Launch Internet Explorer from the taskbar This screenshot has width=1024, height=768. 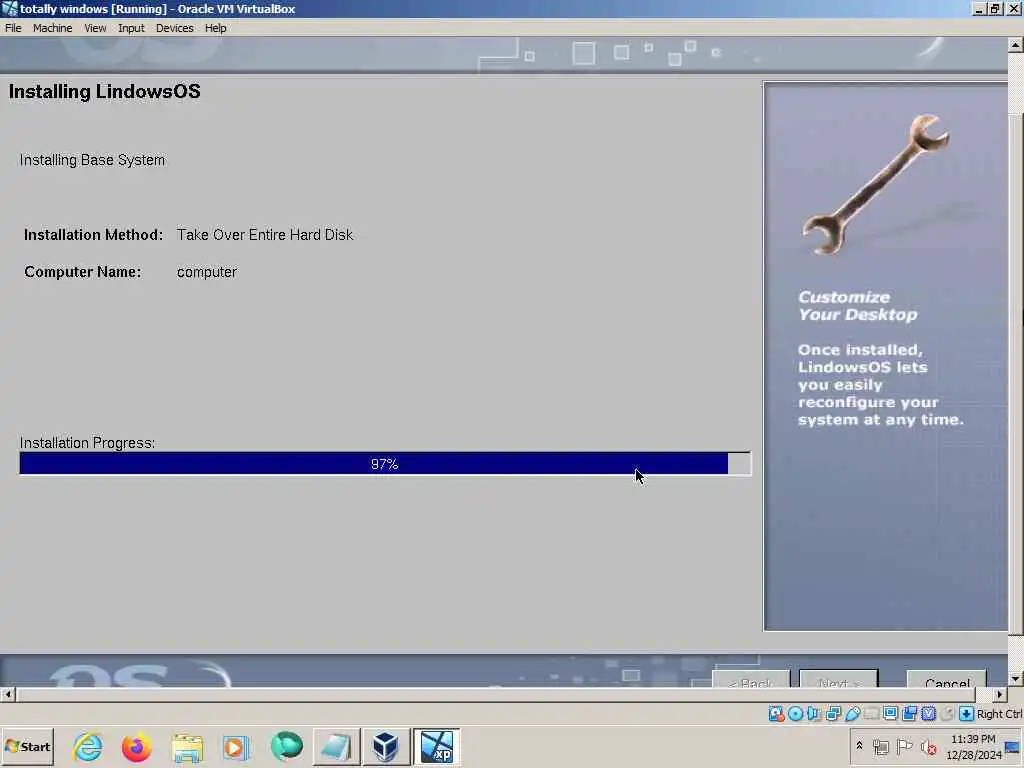tap(88, 747)
